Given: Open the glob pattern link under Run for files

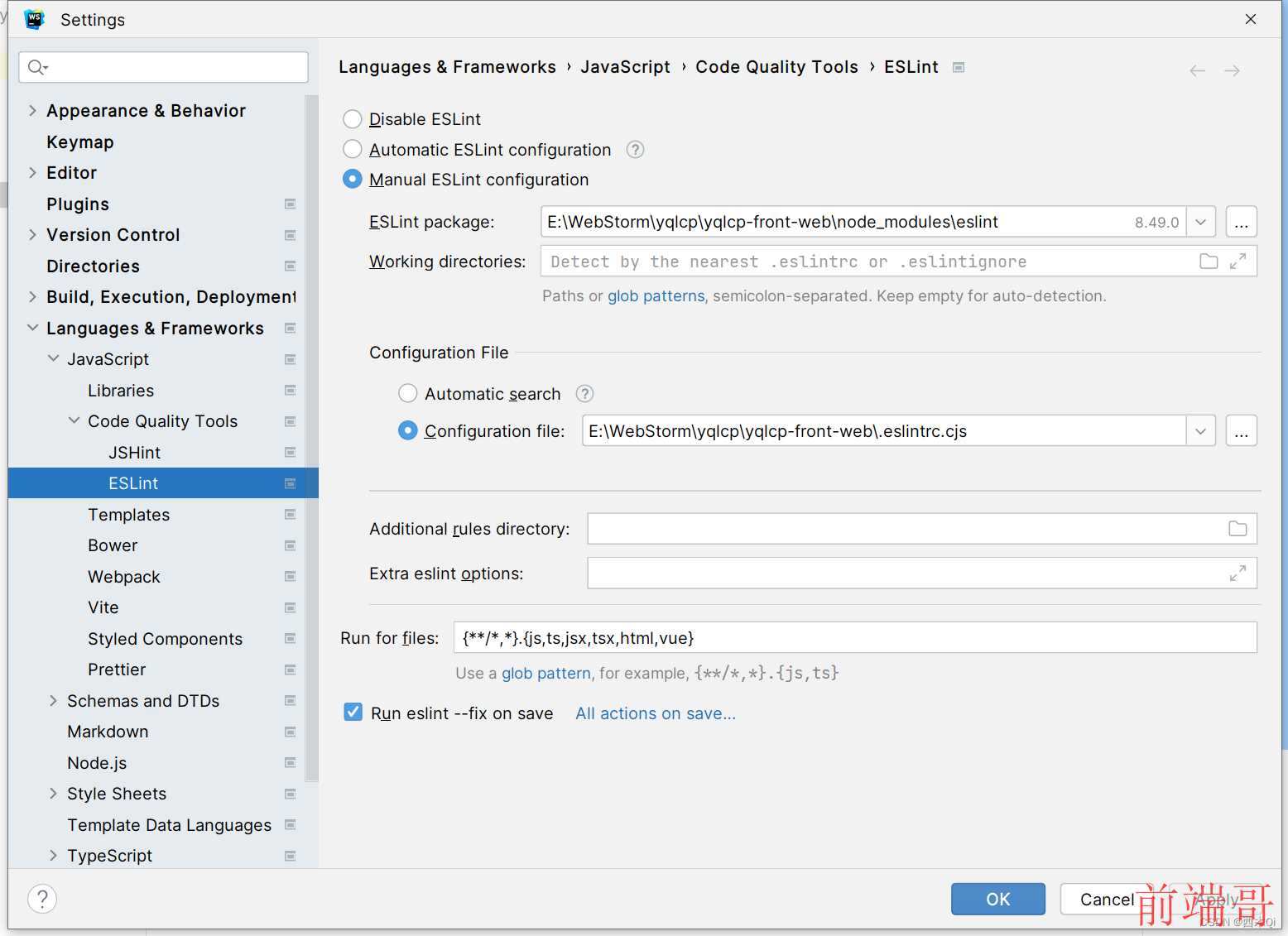Looking at the screenshot, I should point(546,674).
